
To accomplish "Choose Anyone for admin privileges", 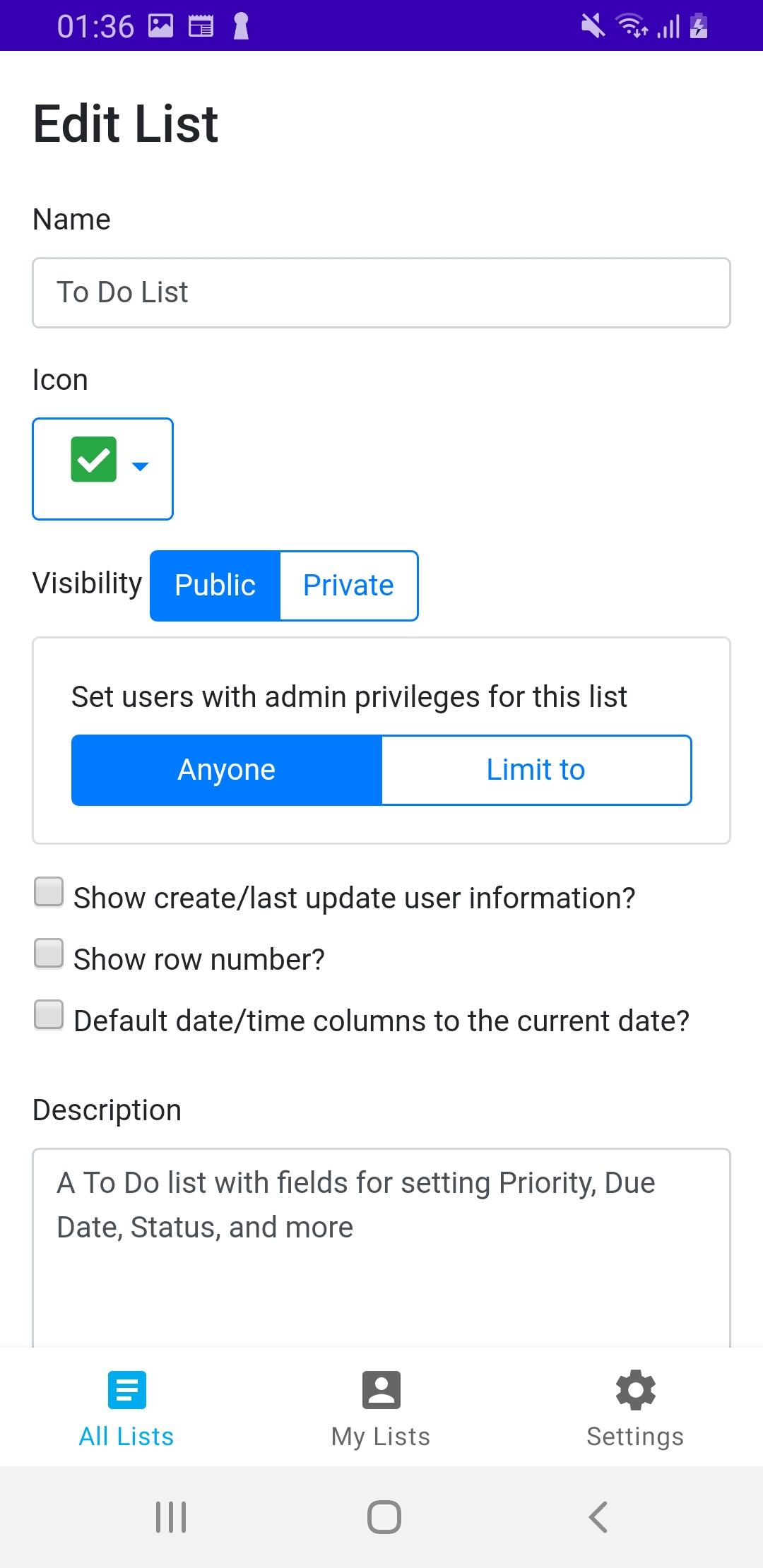I will [x=227, y=770].
